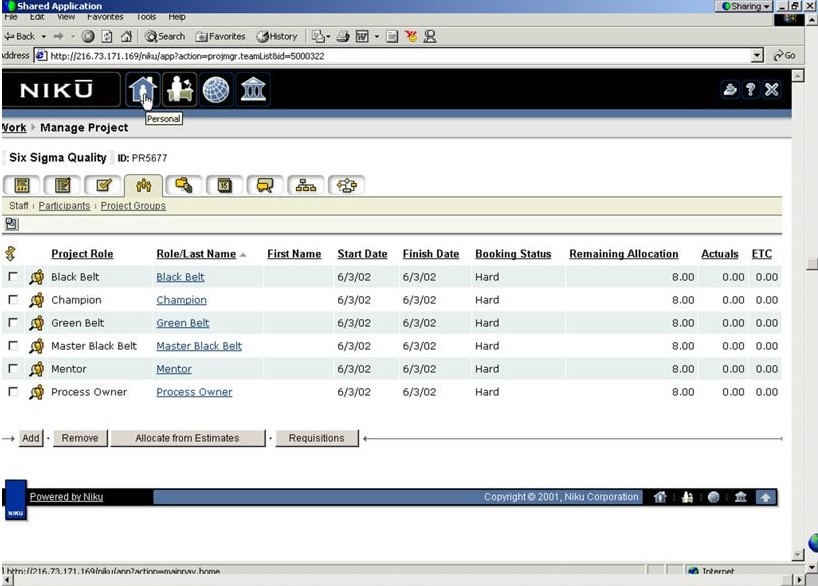The image size is (818, 586).
Task: Check the Mentor row checkbox
Action: [13, 368]
